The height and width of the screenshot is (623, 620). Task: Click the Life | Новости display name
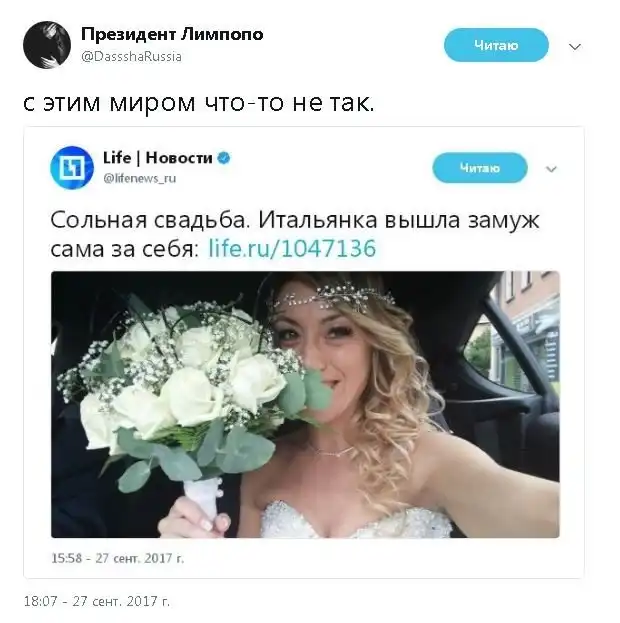tap(157, 158)
